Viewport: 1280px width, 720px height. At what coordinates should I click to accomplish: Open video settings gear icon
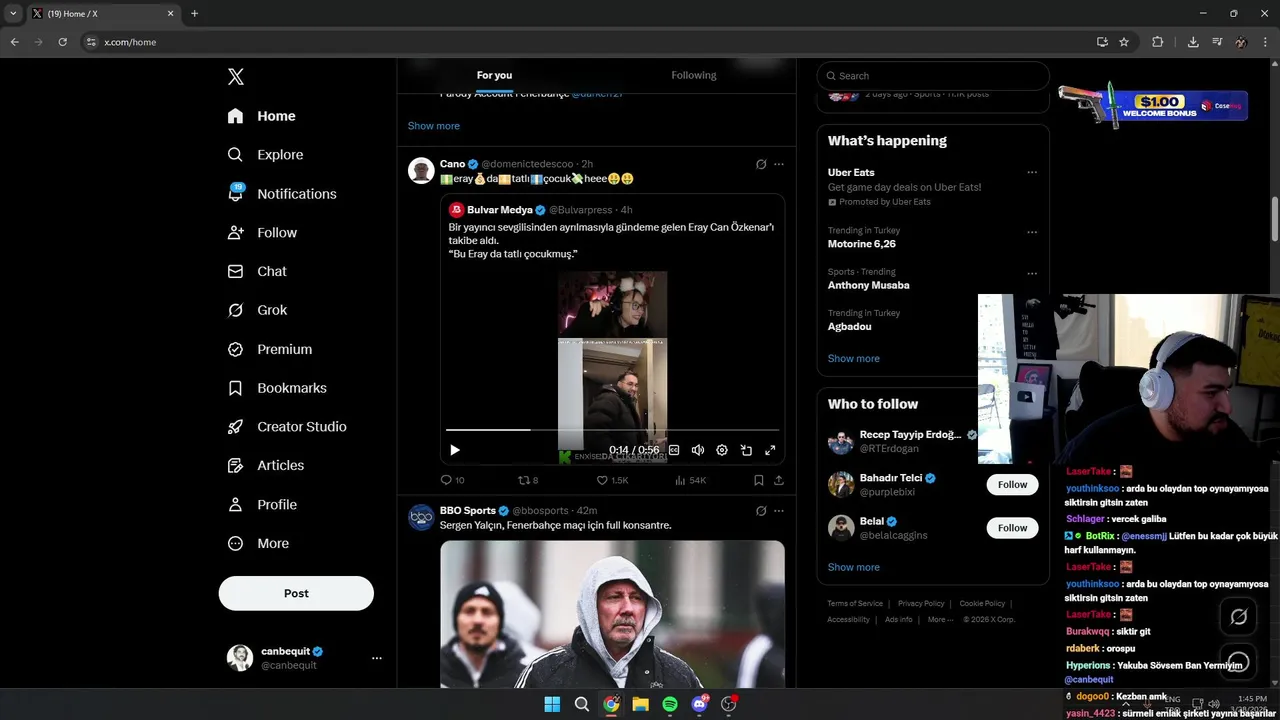click(x=722, y=450)
